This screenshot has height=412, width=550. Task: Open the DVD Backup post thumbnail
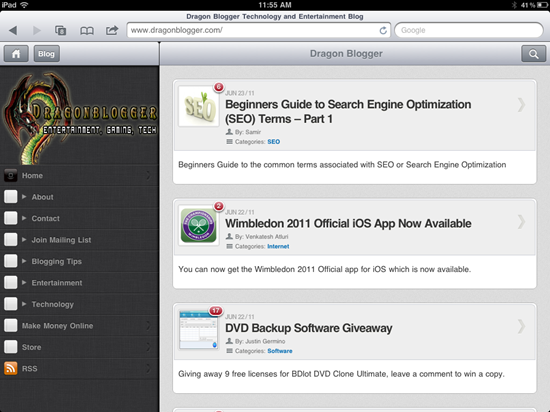tap(199, 330)
